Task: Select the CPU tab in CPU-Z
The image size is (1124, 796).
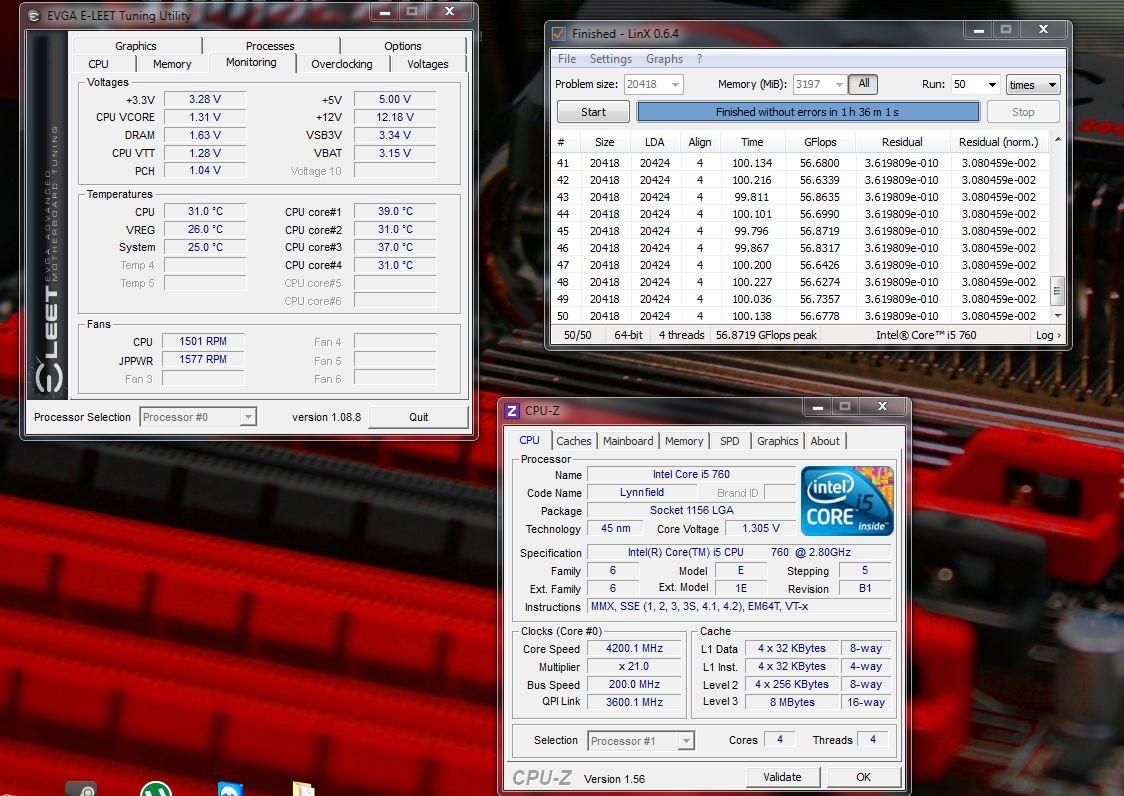Action: click(529, 440)
